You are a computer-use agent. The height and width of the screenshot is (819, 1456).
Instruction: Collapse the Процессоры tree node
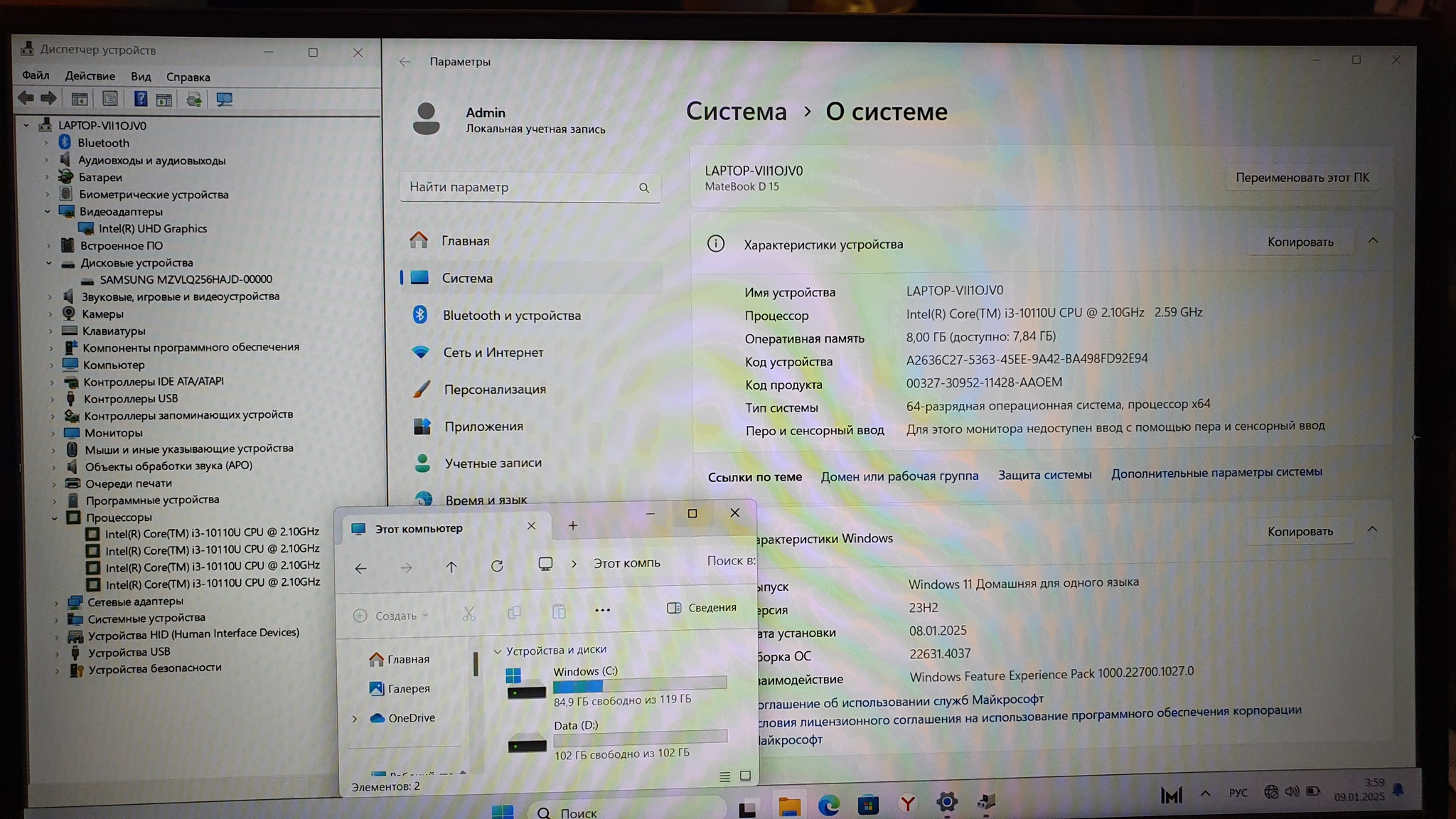tap(54, 518)
